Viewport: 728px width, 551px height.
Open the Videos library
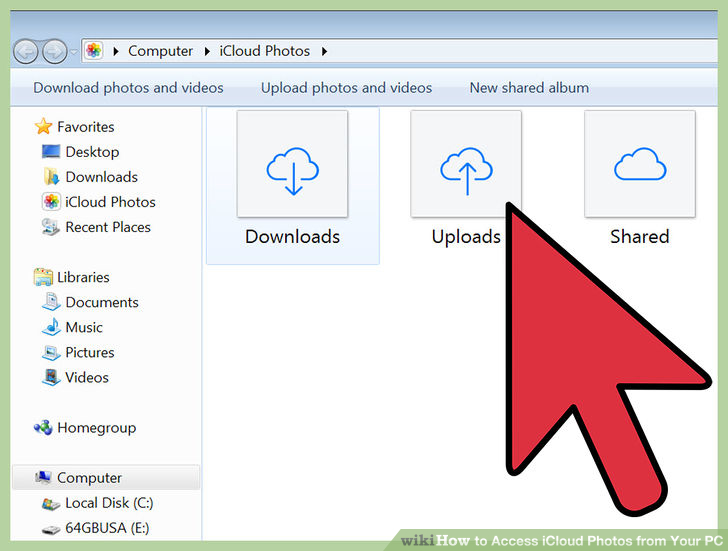pos(87,377)
